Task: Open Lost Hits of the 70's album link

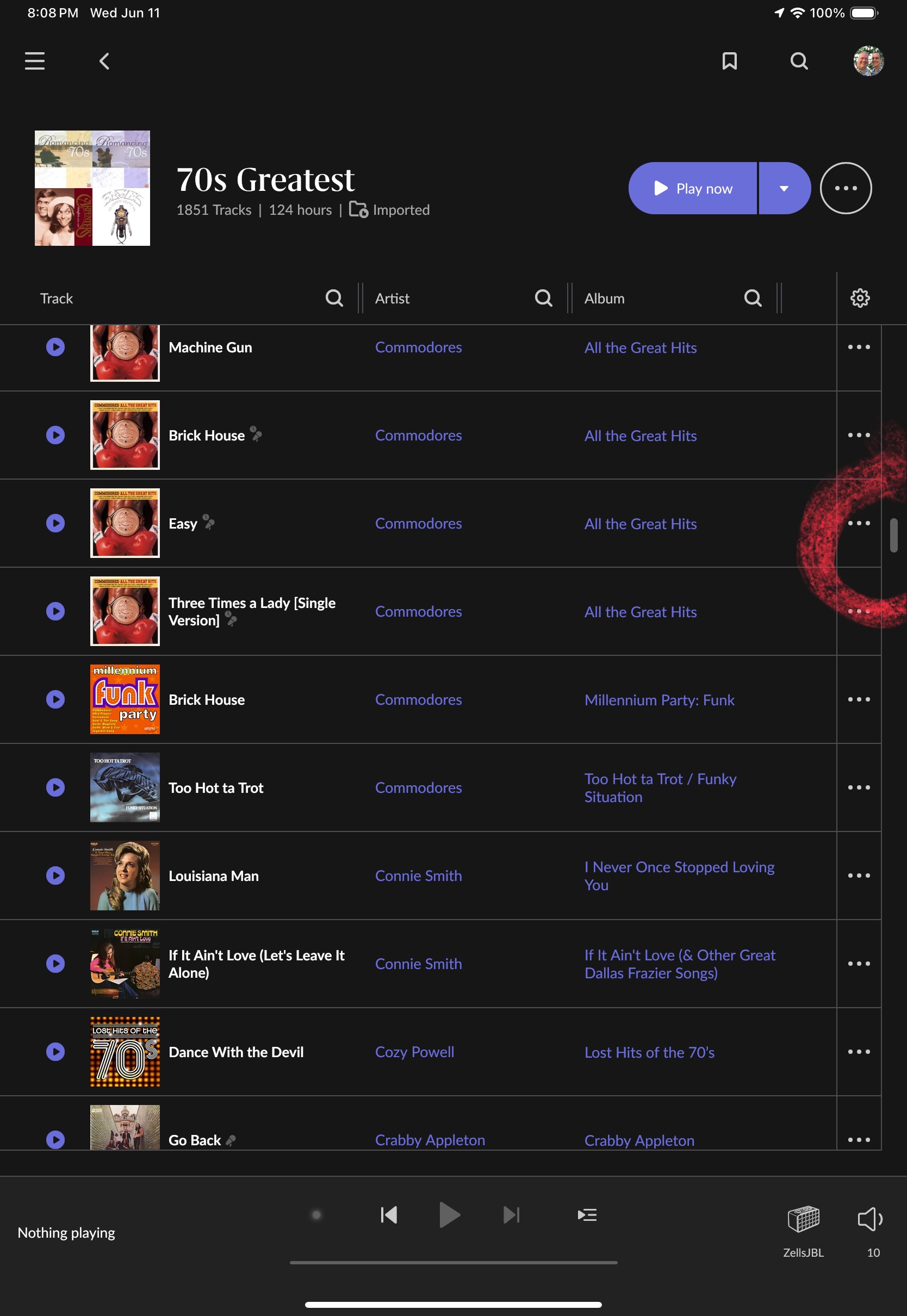Action: [x=649, y=1052]
